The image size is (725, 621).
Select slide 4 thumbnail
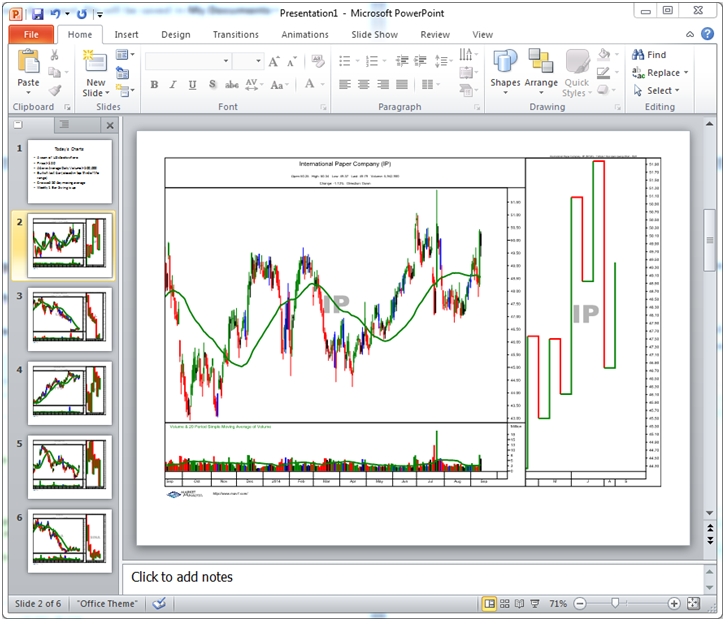[x=70, y=393]
